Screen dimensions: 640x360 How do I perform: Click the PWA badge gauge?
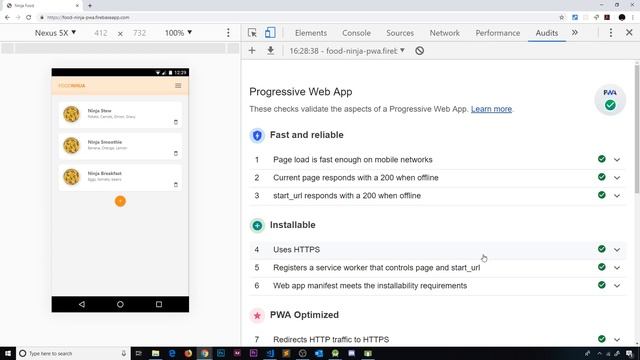tap(610, 100)
